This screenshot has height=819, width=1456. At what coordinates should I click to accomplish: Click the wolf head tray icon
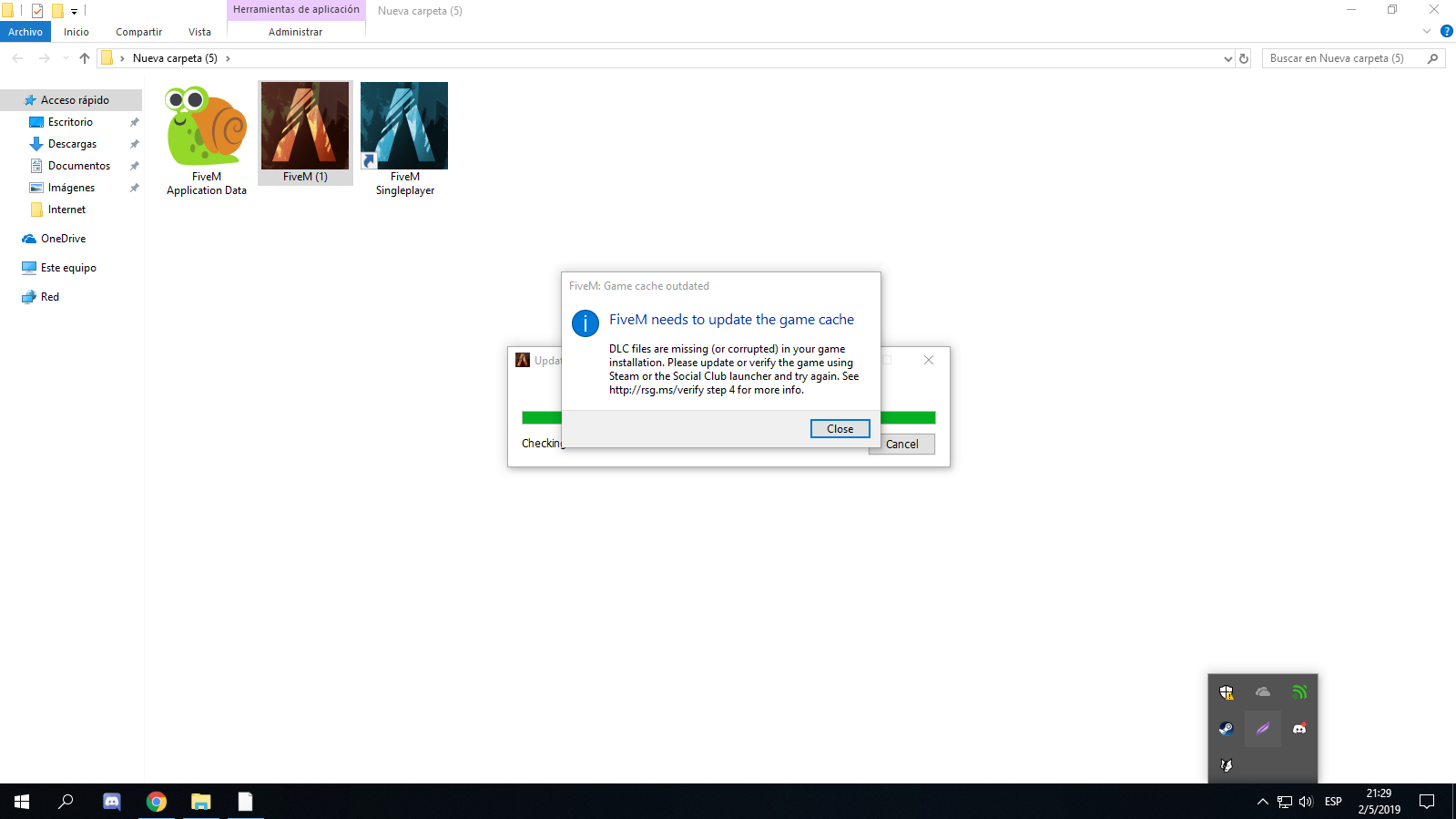coord(1227,765)
